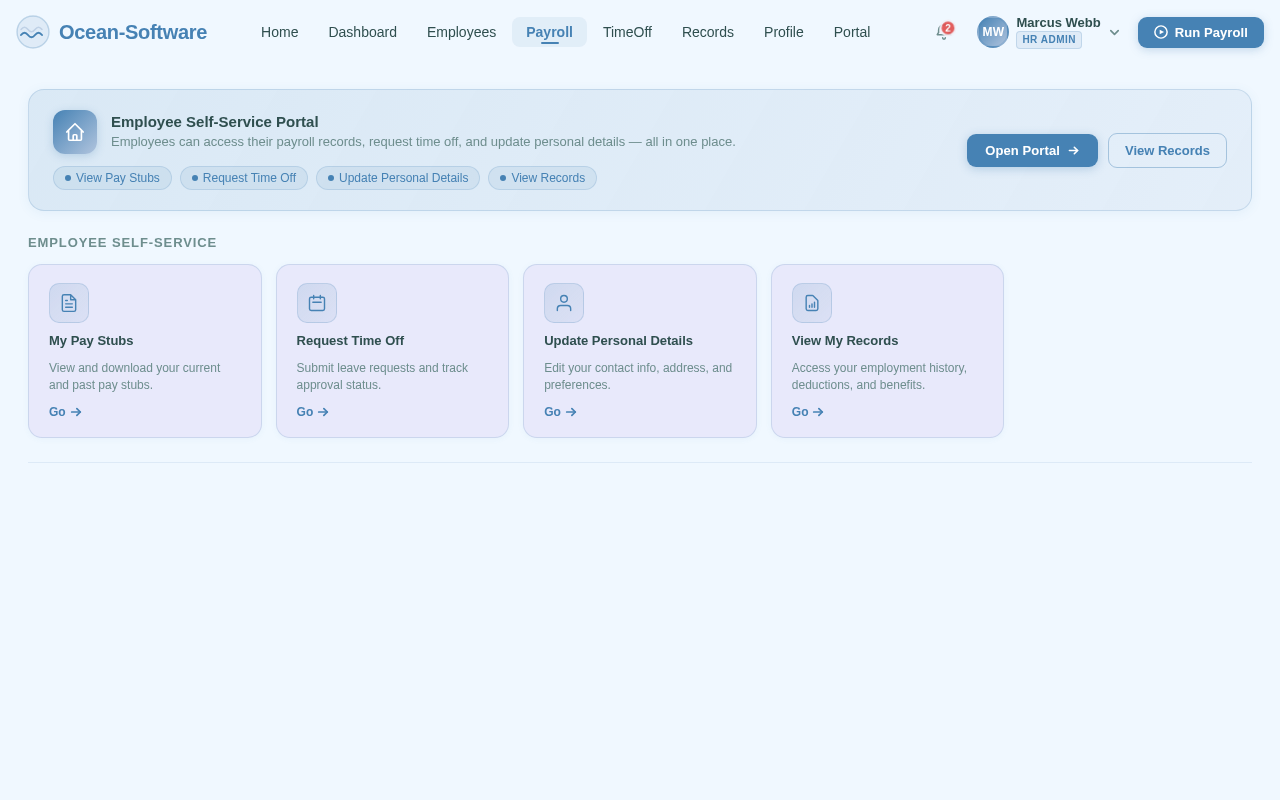Select the View Pay Stubs pill in the banner
The height and width of the screenshot is (800, 1280).
point(112,178)
